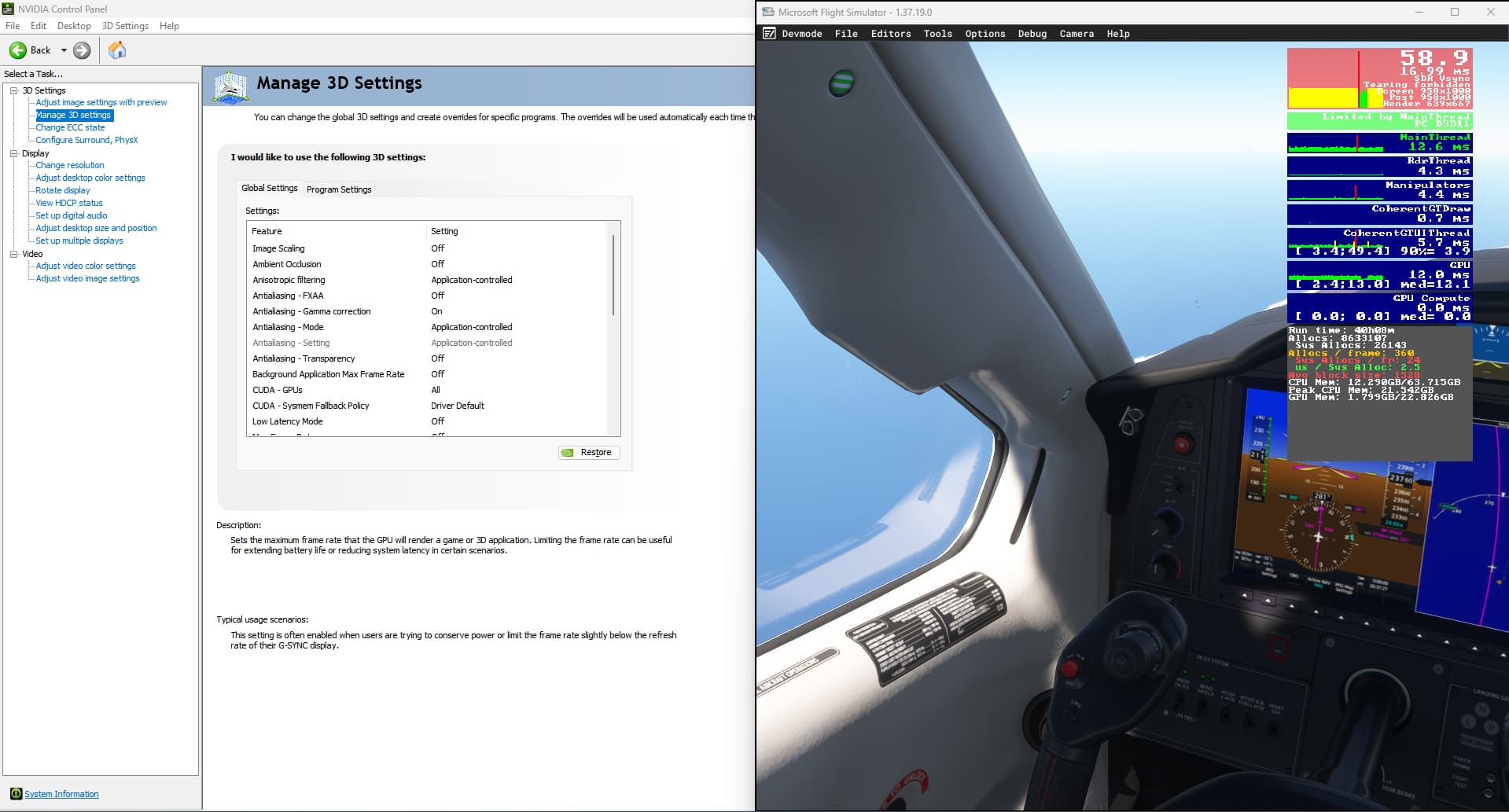Click the Manage 3D Settings header icon
The image size is (1509, 812).
click(230, 86)
